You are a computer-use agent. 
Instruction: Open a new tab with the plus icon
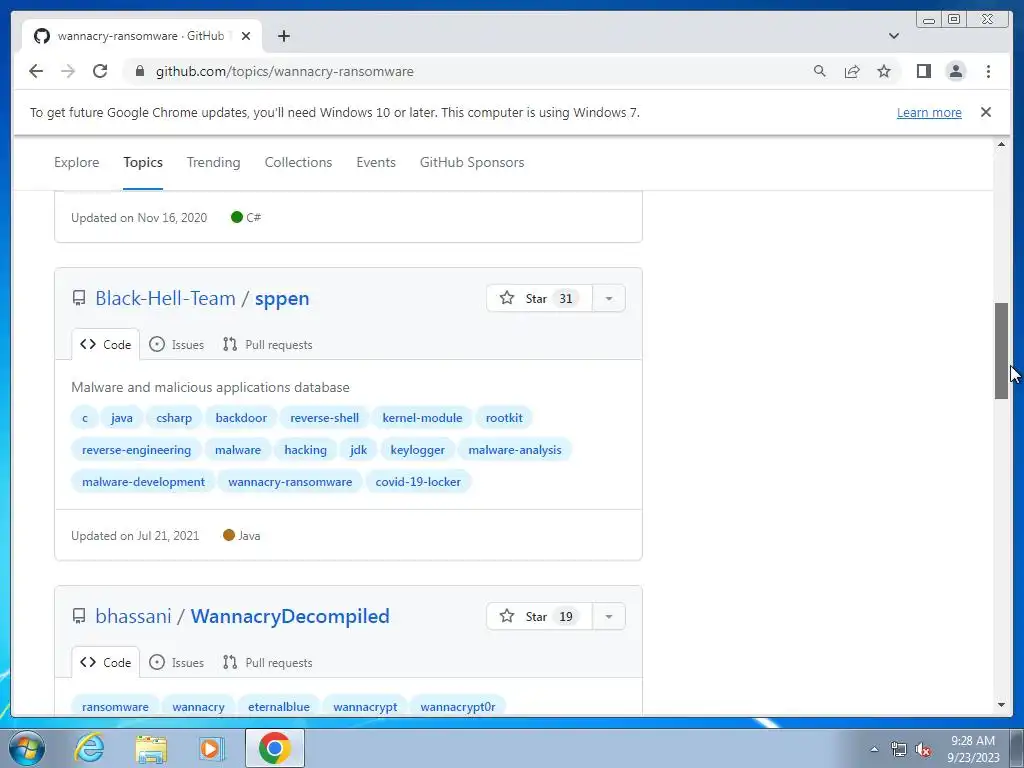click(283, 36)
